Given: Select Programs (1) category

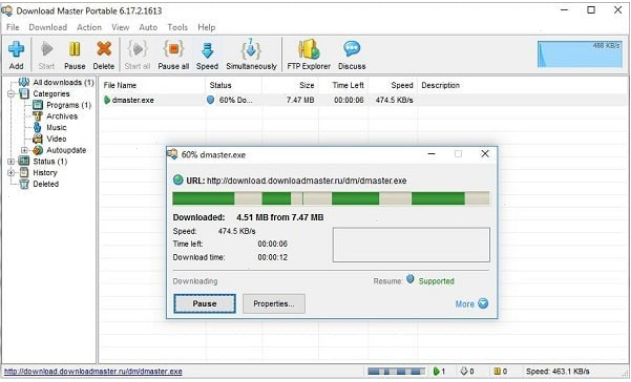Looking at the screenshot, I should (x=68, y=105).
